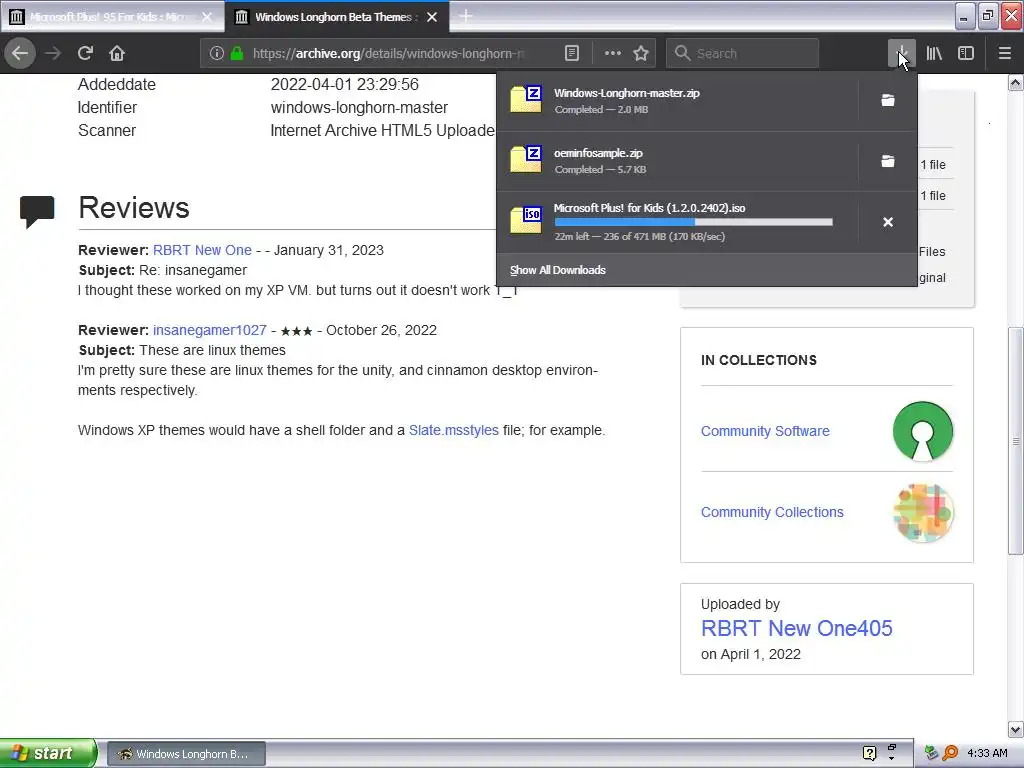
Task: Reload the current page
Action: (x=86, y=53)
